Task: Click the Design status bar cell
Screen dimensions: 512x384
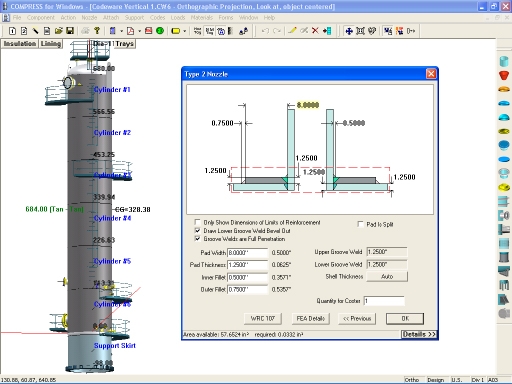Action: pos(436,380)
